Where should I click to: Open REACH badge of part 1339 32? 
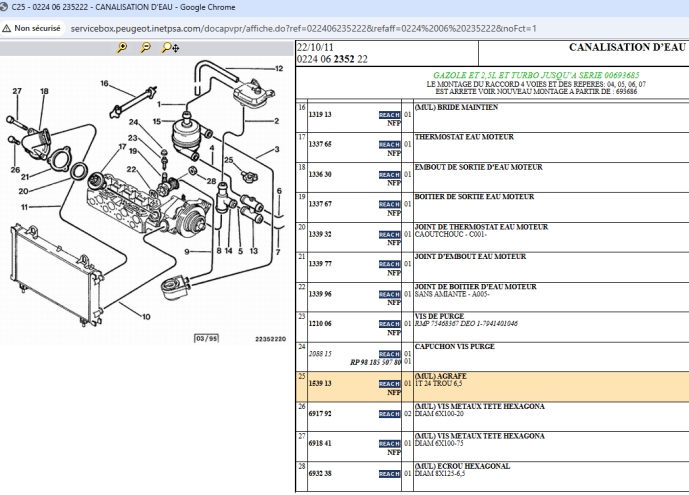389,235
